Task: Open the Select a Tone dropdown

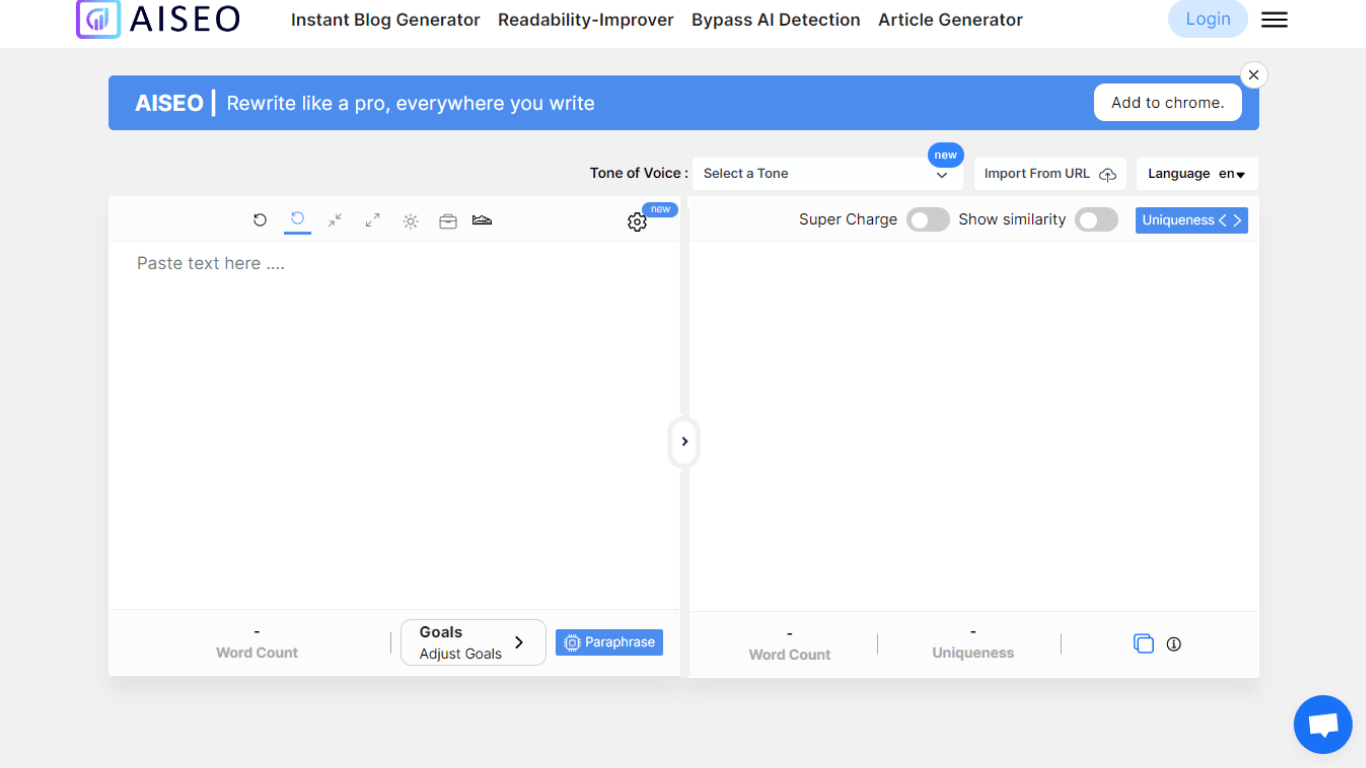Action: 827,174
